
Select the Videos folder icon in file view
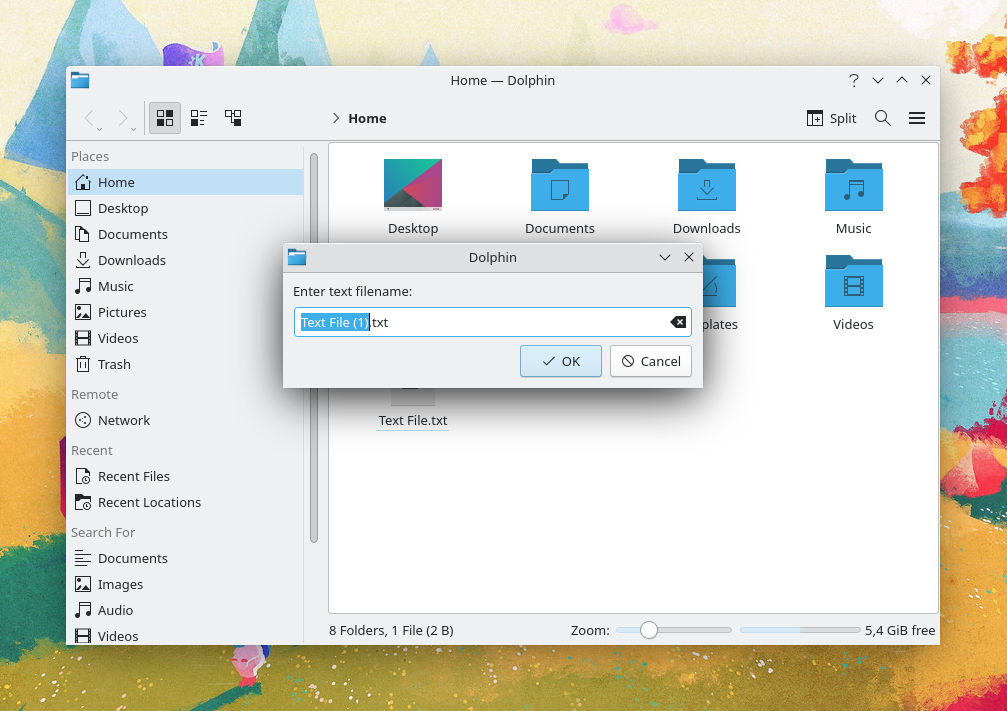[x=854, y=281]
